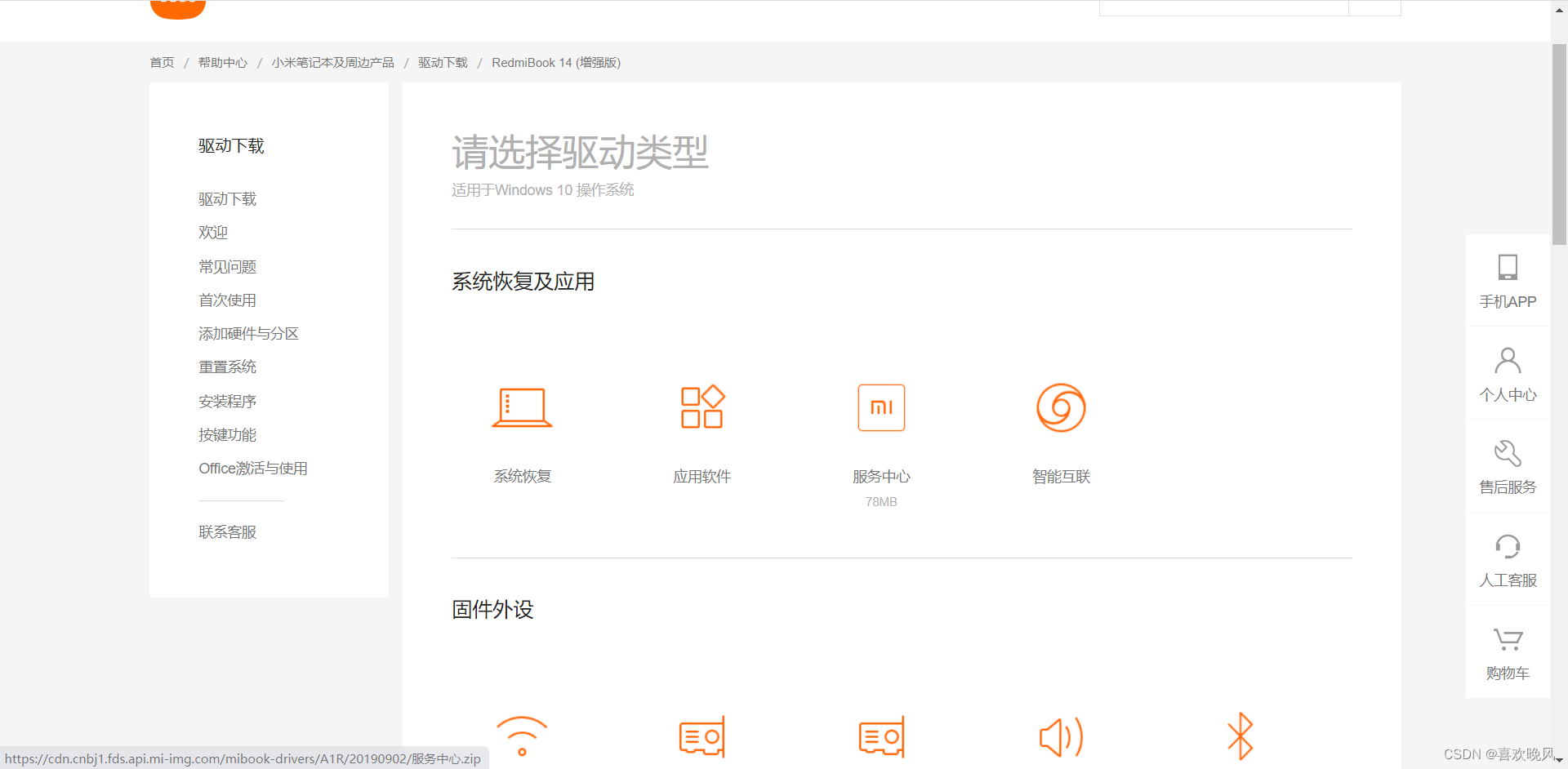1568x769 pixels.
Task: Open 小米笔记本及周边产品 breadcrumb
Action: pos(332,63)
